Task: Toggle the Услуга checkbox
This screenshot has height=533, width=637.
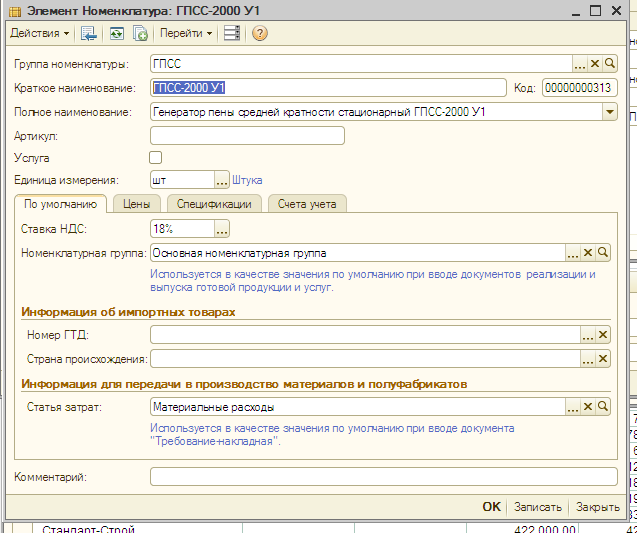Action: (x=156, y=158)
